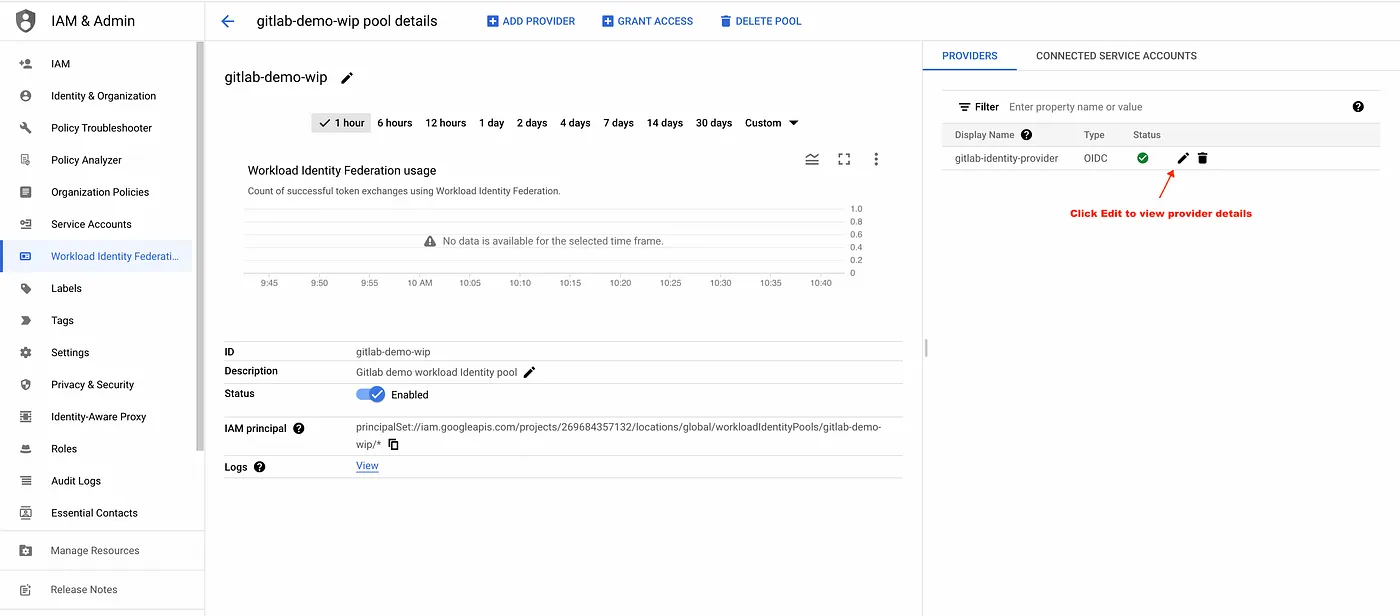Edit gitlab-identity-provider with pencil icon
Viewport: 1400px width, 616px height.
[1183, 158]
